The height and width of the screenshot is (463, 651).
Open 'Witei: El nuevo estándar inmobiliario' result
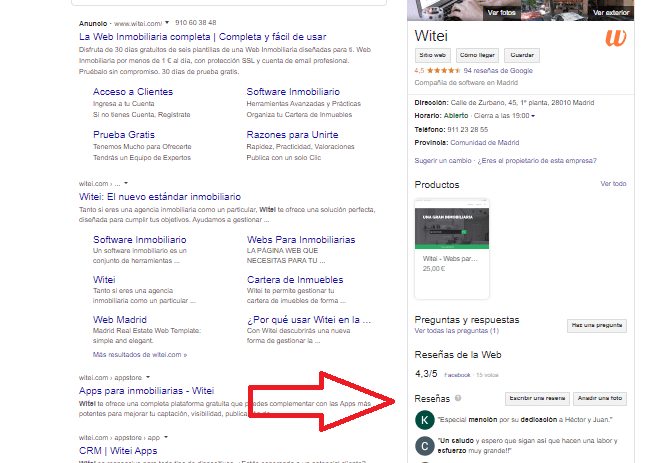point(160,197)
